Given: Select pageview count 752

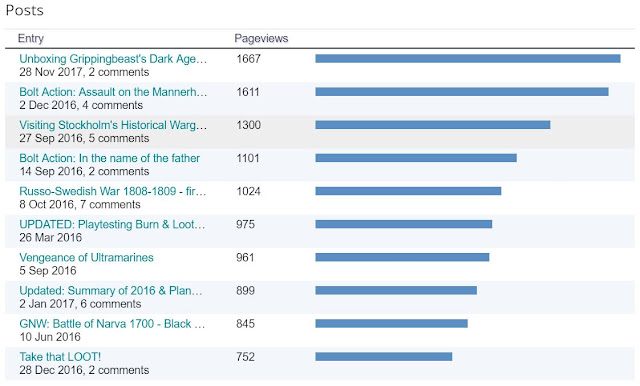Looking at the screenshot, I should pyautogui.click(x=245, y=357).
